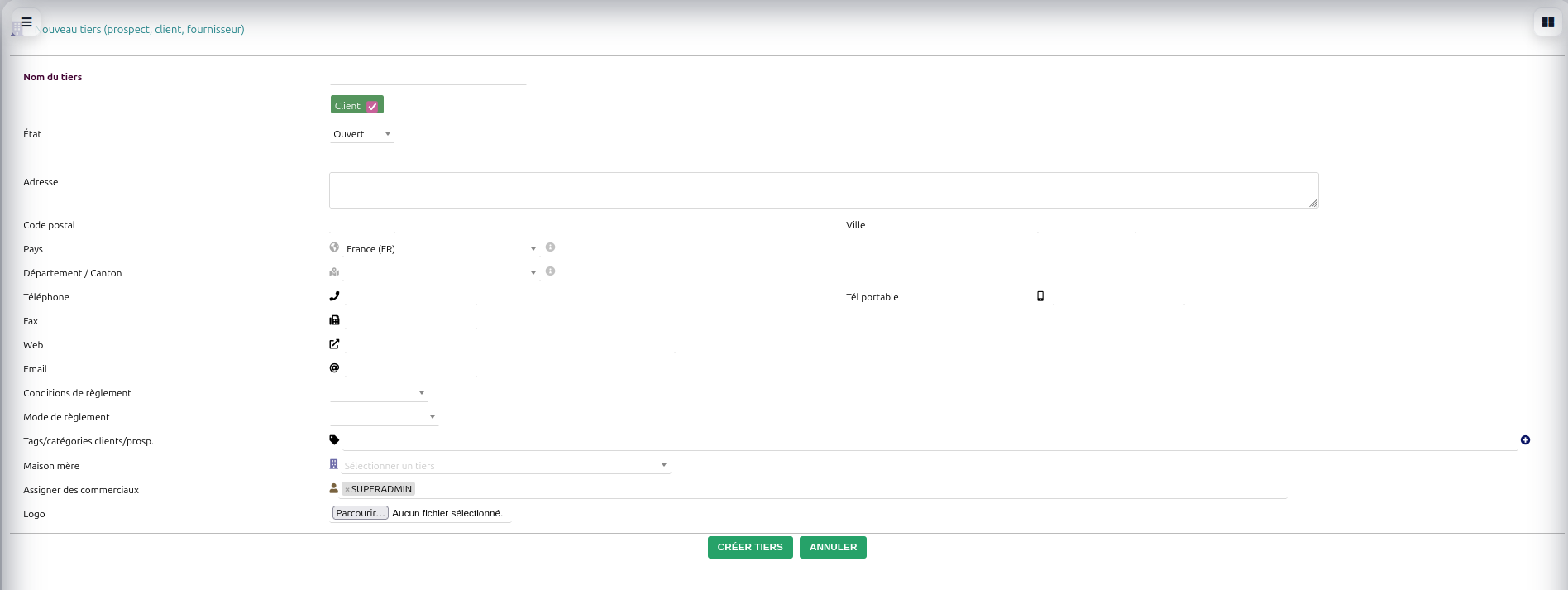Click the globe icon beside Pays
Screen dimensions: 1568x590
[x=334, y=247]
